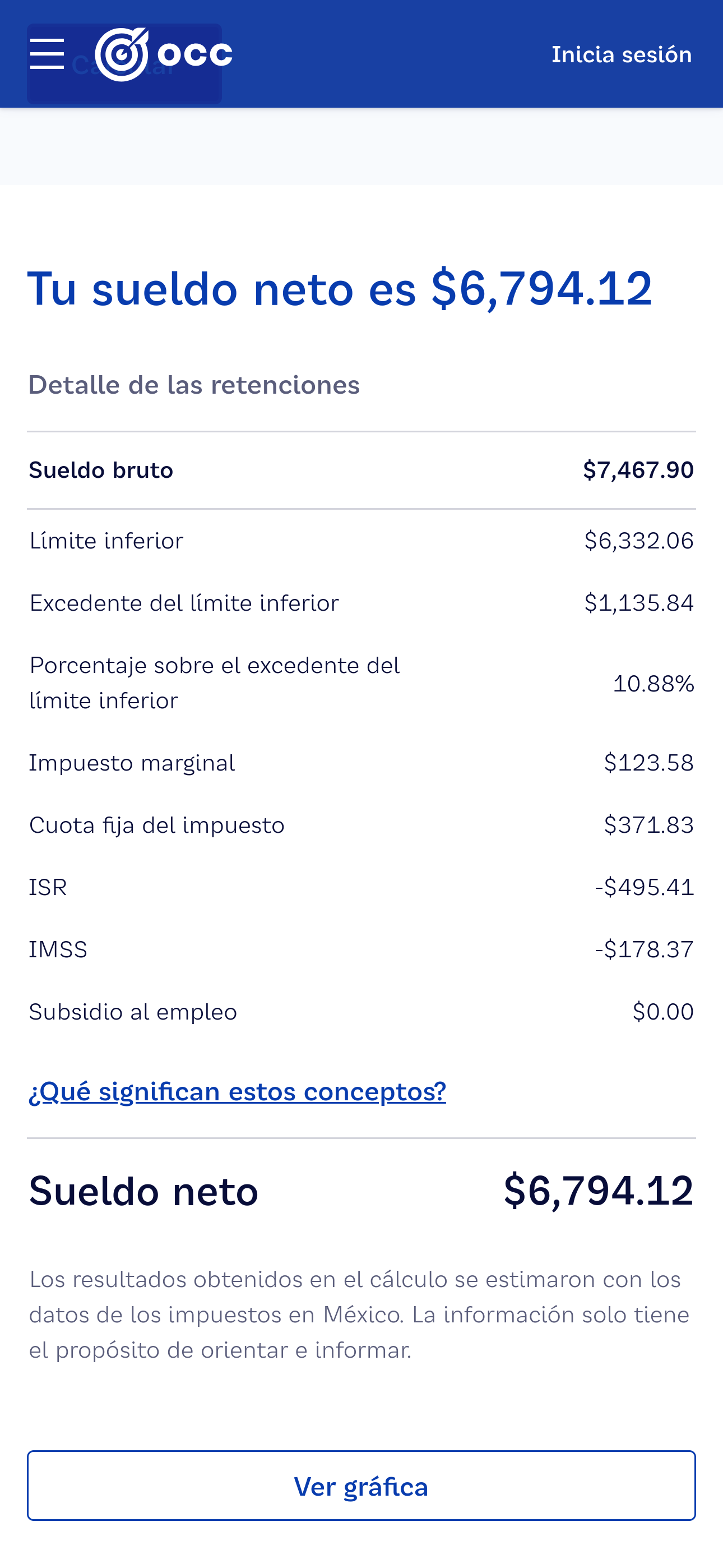Select the ISR retention amount
Image resolution: width=723 pixels, height=1568 pixels.
point(644,888)
